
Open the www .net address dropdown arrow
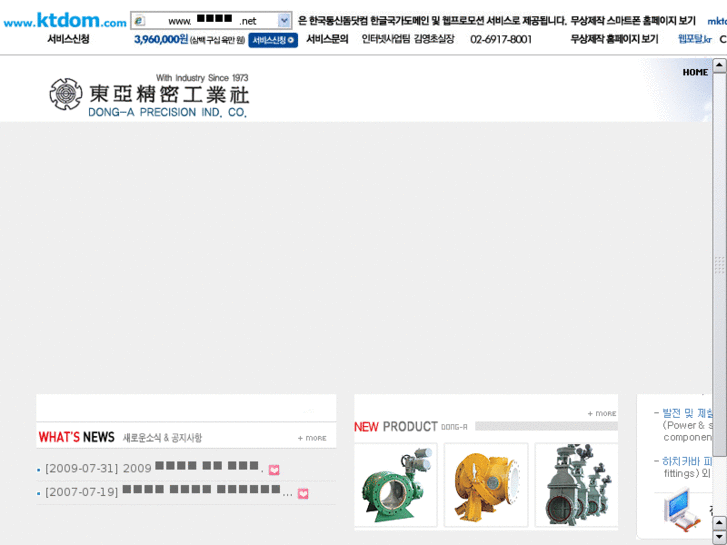284,20
